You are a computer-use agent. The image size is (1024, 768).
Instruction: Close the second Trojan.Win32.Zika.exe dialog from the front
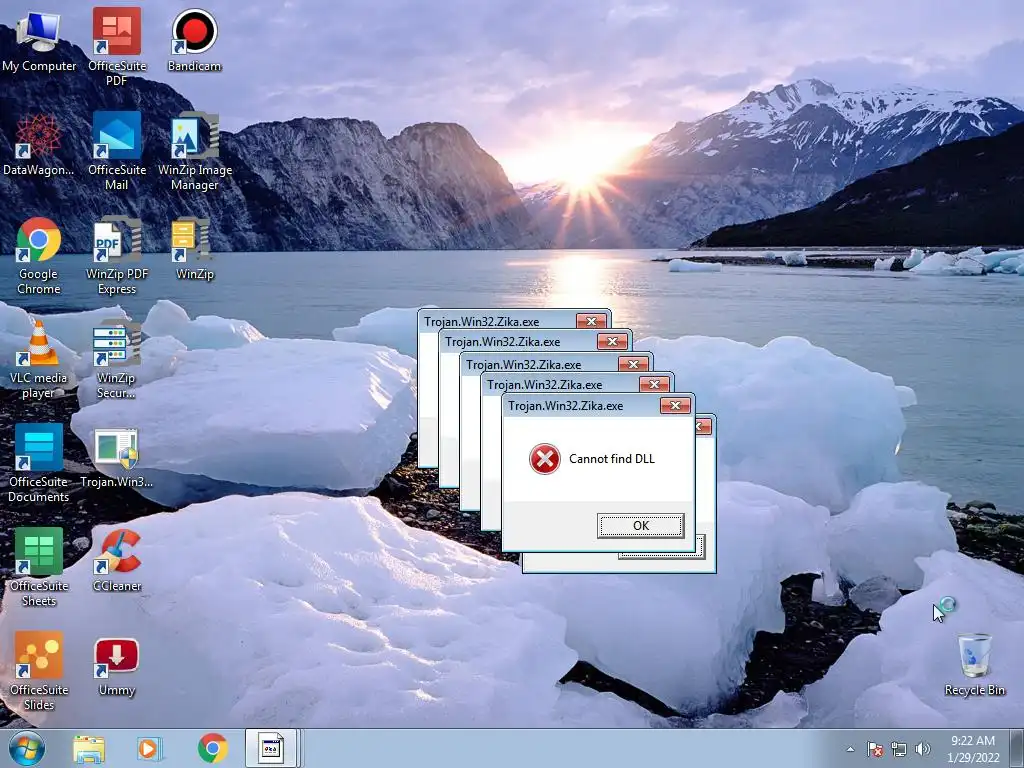coord(654,385)
